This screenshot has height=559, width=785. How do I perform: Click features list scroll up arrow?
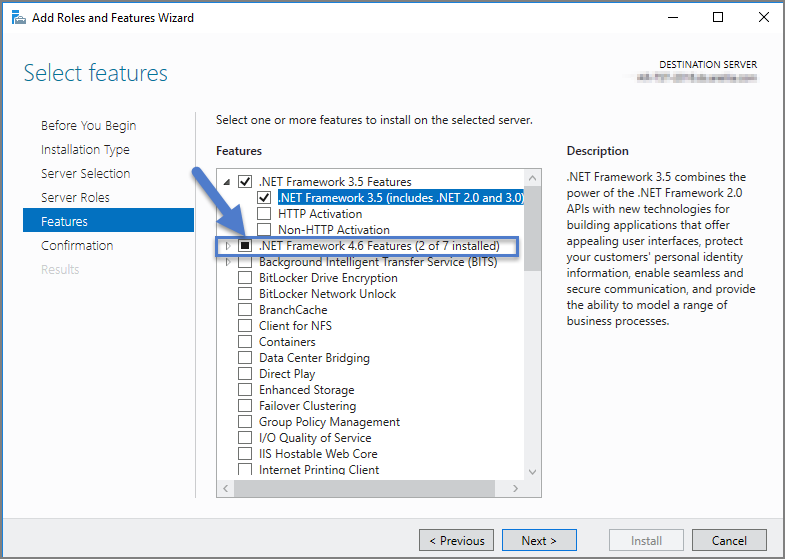click(532, 178)
